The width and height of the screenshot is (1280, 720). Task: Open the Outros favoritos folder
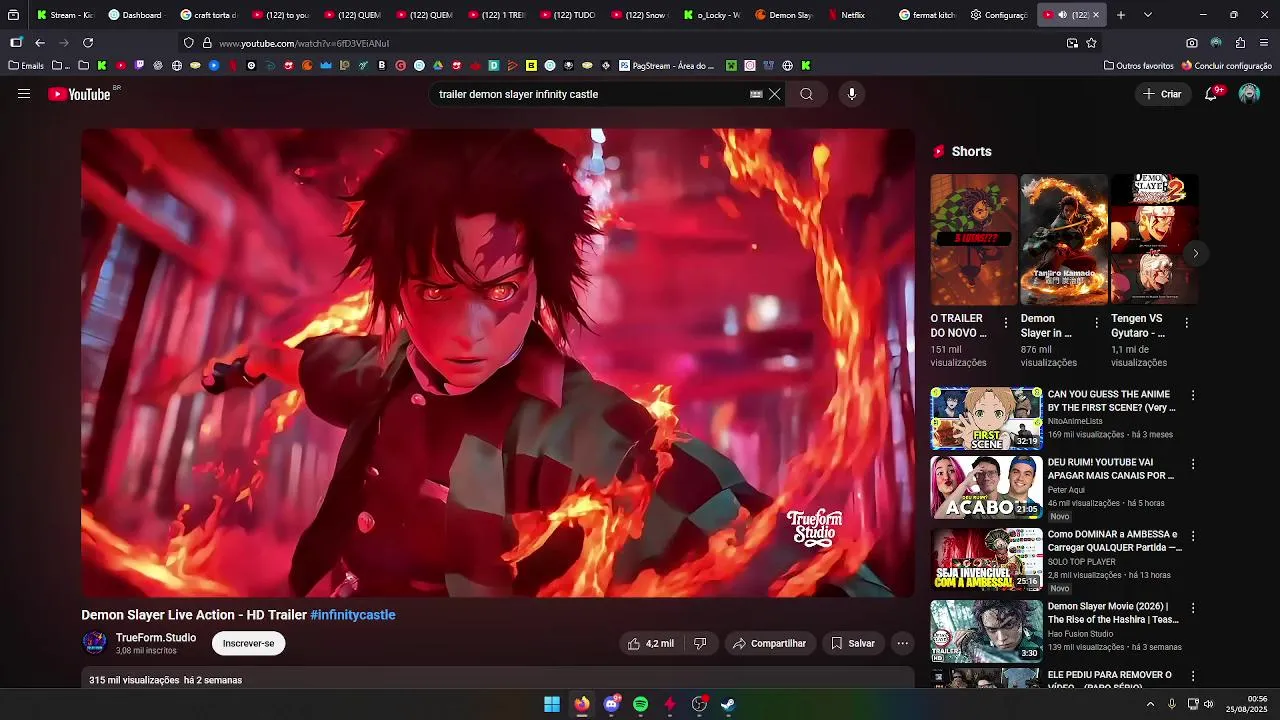coord(1139,66)
